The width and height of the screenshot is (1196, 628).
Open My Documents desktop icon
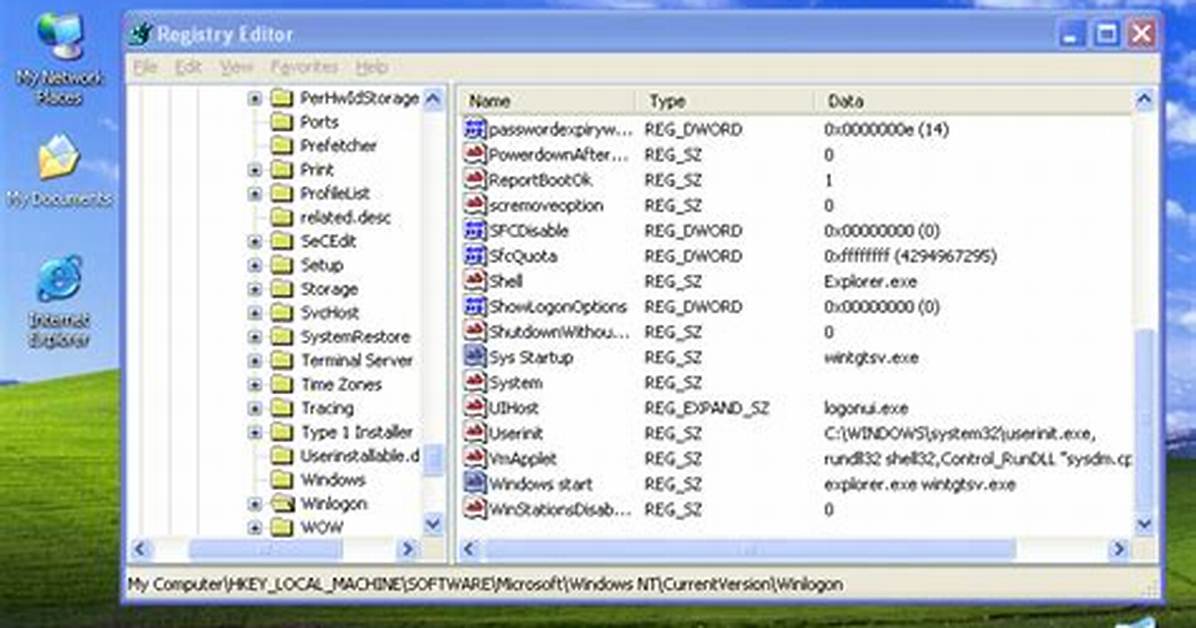59,171
